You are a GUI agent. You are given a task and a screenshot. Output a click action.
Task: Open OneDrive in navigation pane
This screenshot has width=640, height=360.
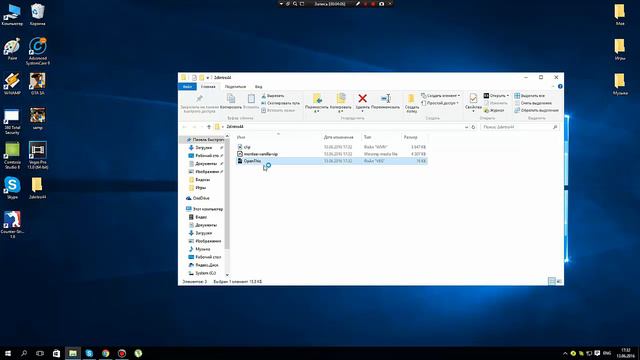[x=198, y=198]
